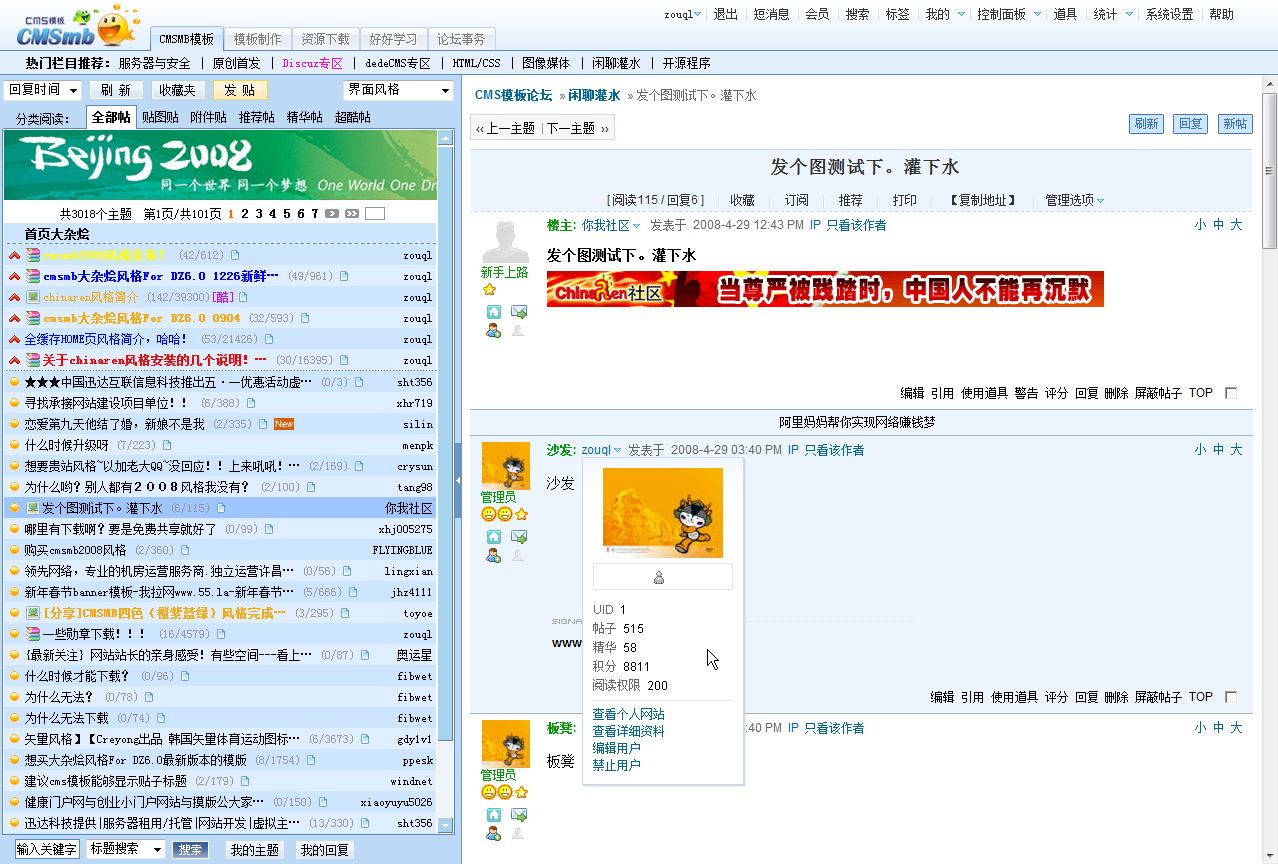This screenshot has width=1278, height=864.
Task: Click the orange New badge on 恋爱第九天 thread
Action: click(284, 424)
